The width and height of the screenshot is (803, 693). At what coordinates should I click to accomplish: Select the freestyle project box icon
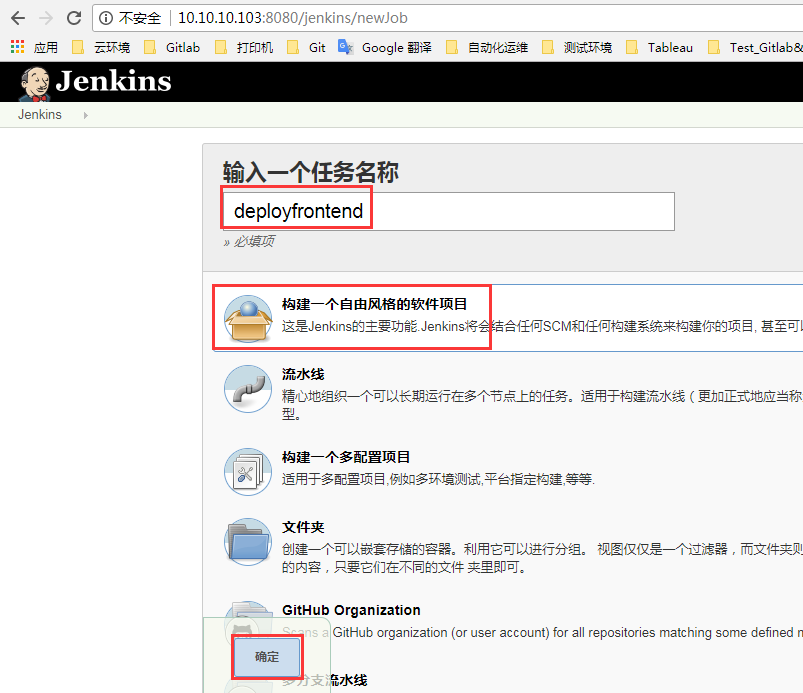click(248, 319)
